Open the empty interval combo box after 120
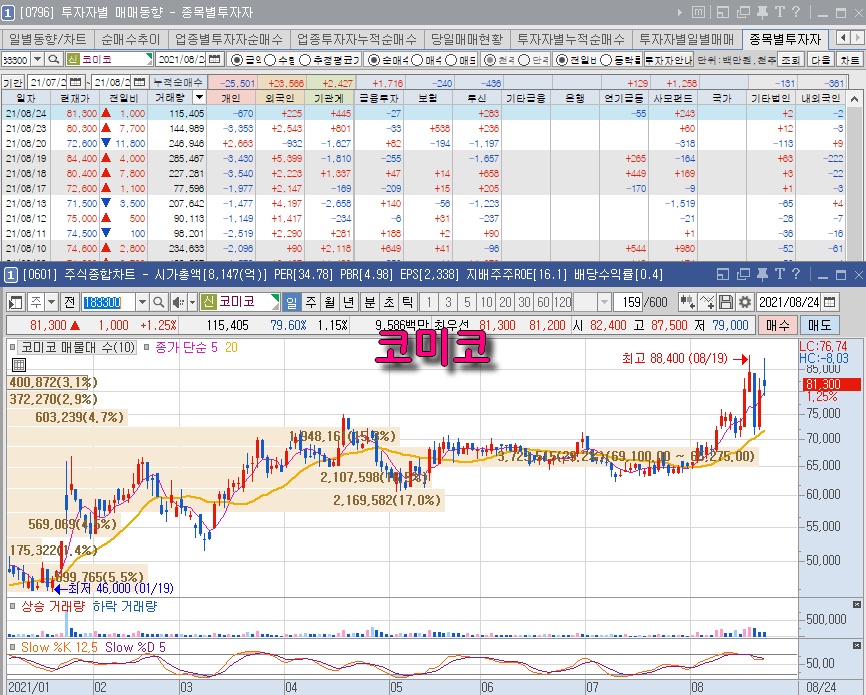The height and width of the screenshot is (695, 866). (x=592, y=302)
